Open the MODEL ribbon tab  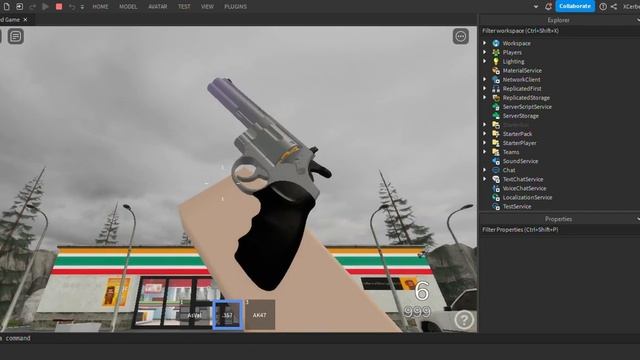coord(128,7)
